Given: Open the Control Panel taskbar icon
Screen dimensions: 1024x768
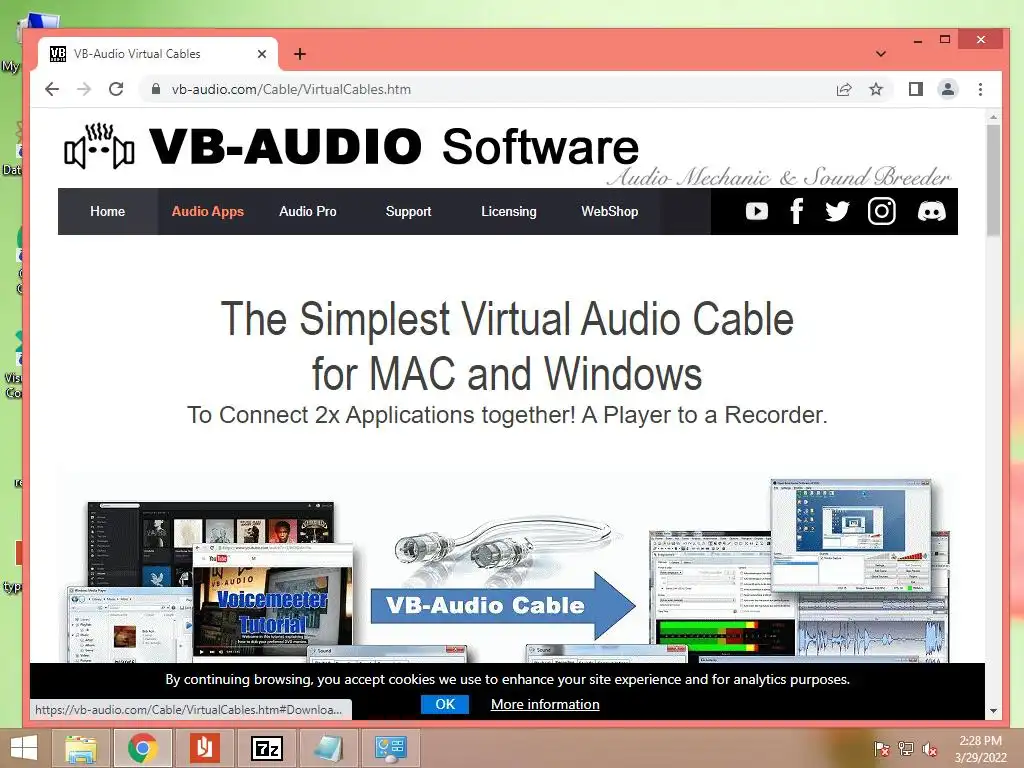Looking at the screenshot, I should pyautogui.click(x=390, y=748).
